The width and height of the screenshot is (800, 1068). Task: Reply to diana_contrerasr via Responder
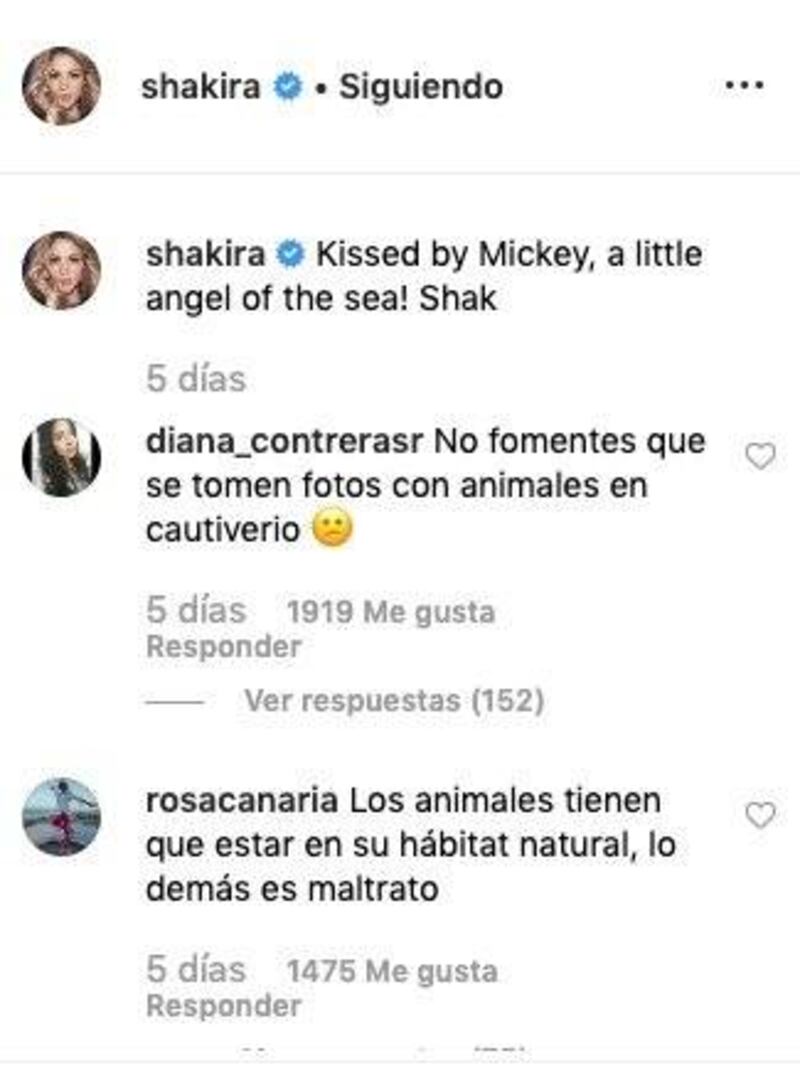pyautogui.click(x=224, y=646)
